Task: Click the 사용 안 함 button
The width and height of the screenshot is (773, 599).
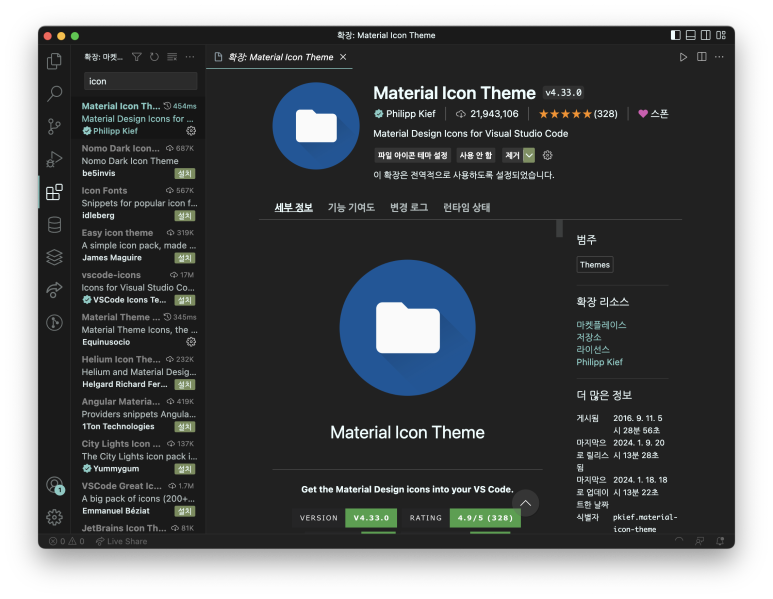Action: pyautogui.click(x=476, y=155)
